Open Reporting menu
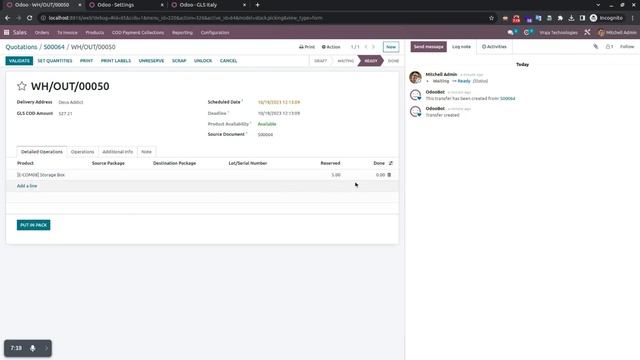 182,32
